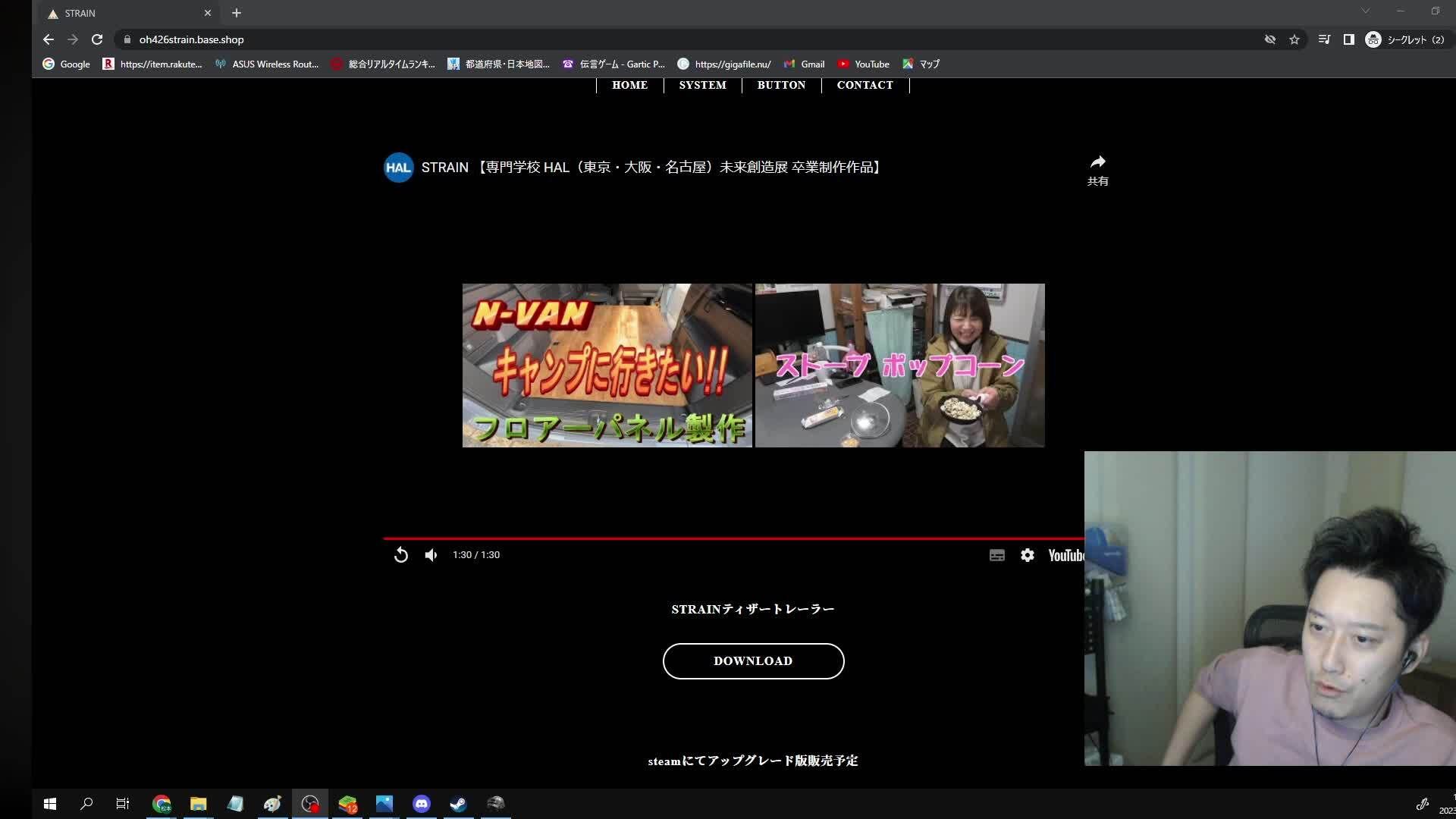Open the YouTube bookmark in the bookmarks bar

coord(864,64)
